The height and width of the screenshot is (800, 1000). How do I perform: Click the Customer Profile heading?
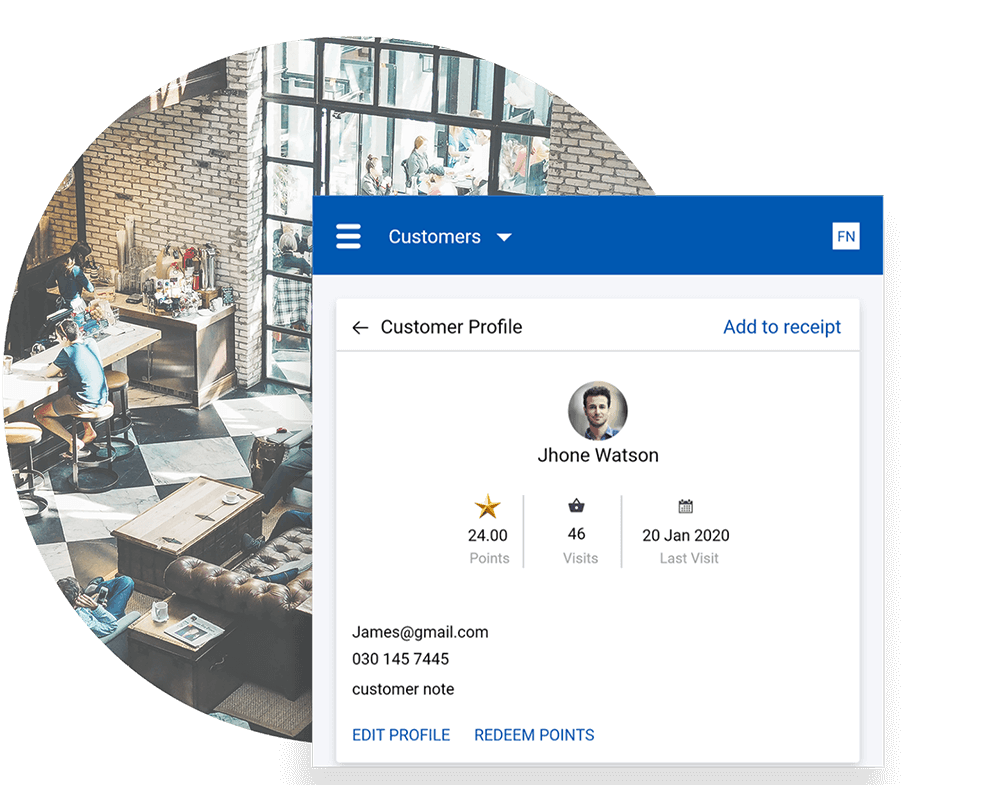tap(452, 327)
